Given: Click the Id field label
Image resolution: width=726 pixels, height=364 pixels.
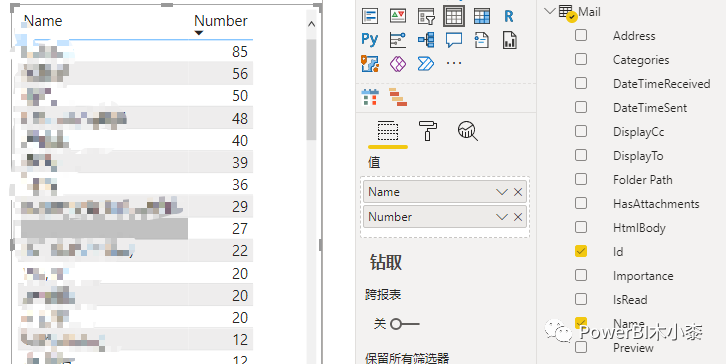Looking at the screenshot, I should coord(618,252).
